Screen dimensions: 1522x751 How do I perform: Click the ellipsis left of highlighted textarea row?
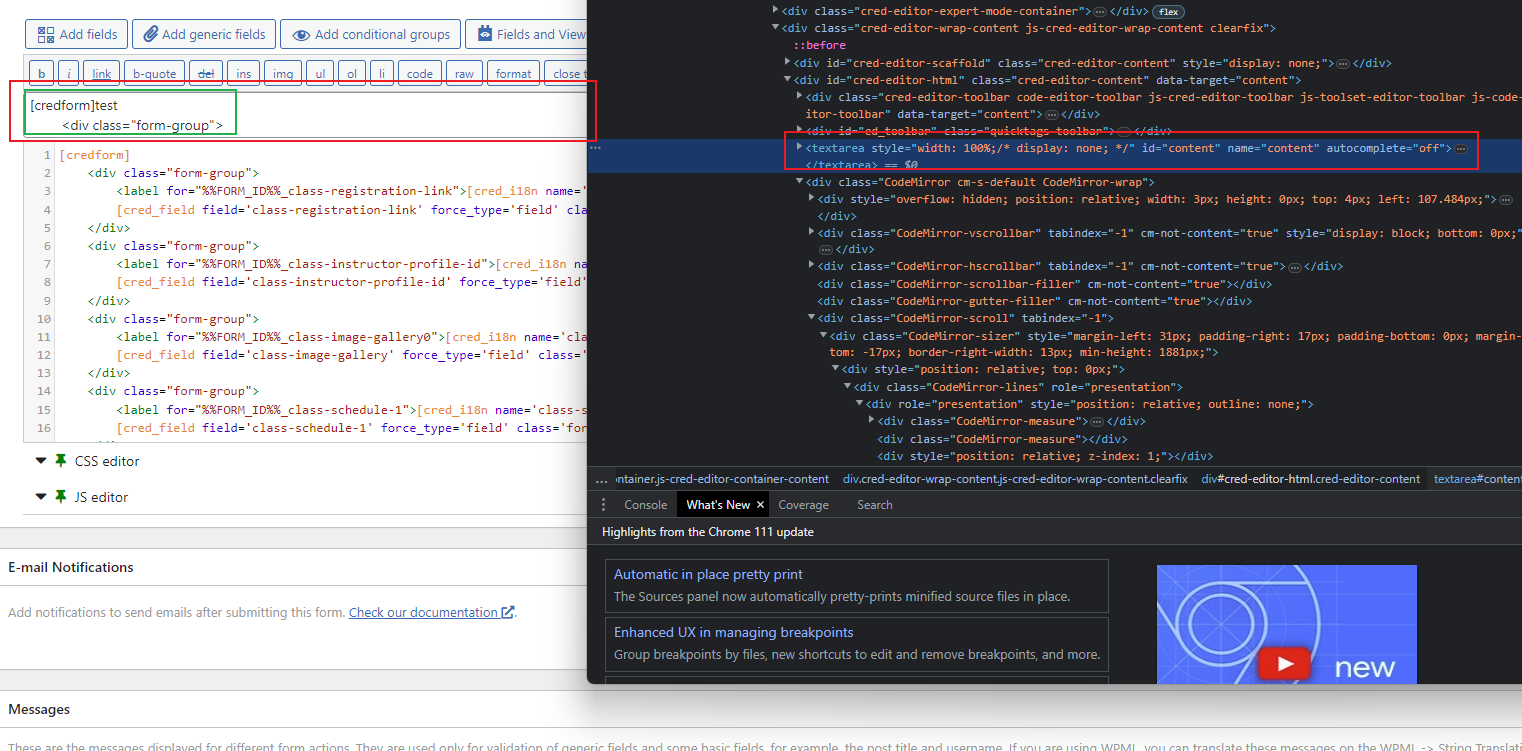(596, 148)
